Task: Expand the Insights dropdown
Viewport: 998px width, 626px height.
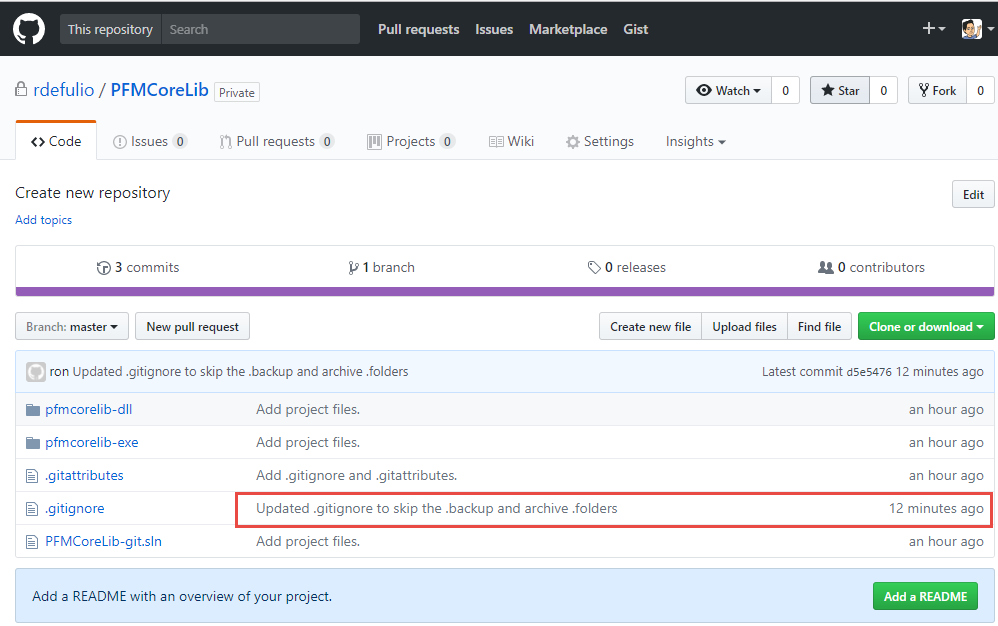Action: click(x=696, y=141)
